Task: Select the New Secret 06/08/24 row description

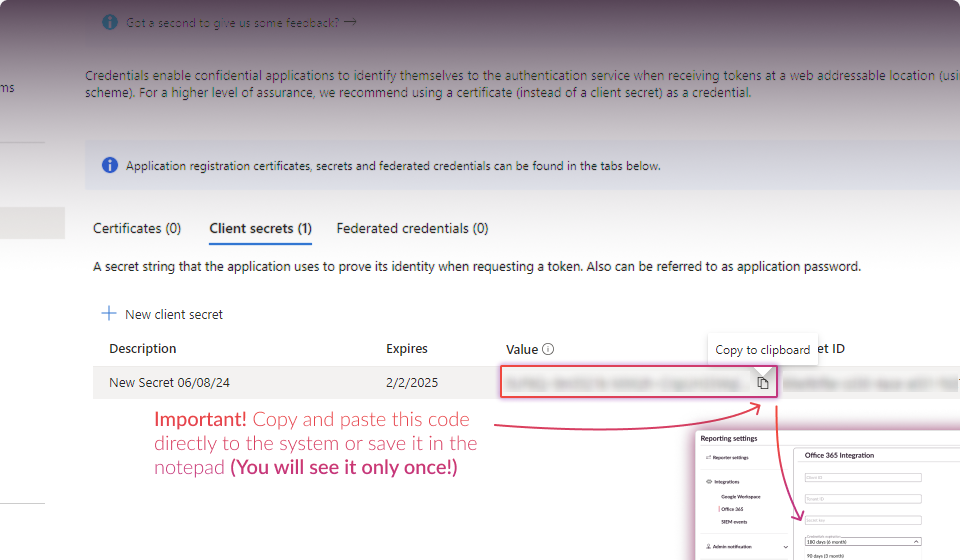Action: point(176,383)
